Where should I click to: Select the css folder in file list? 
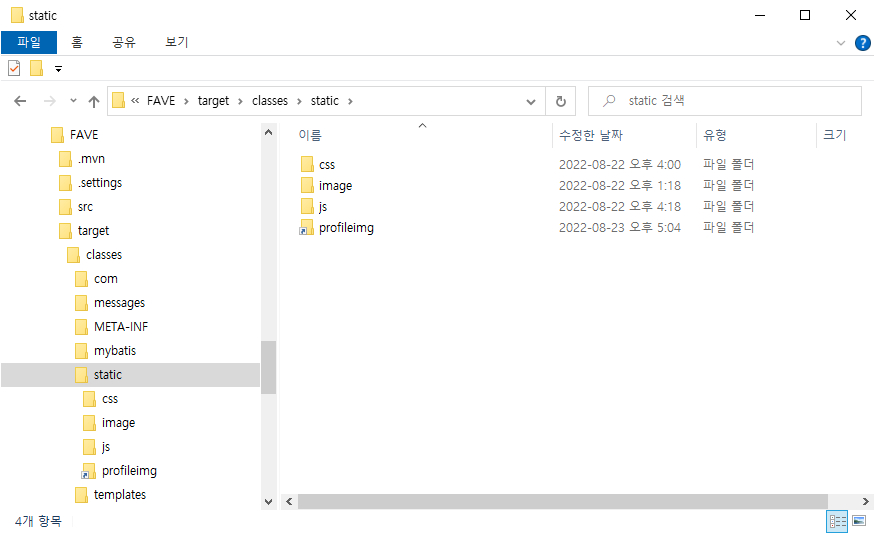[x=327, y=165]
